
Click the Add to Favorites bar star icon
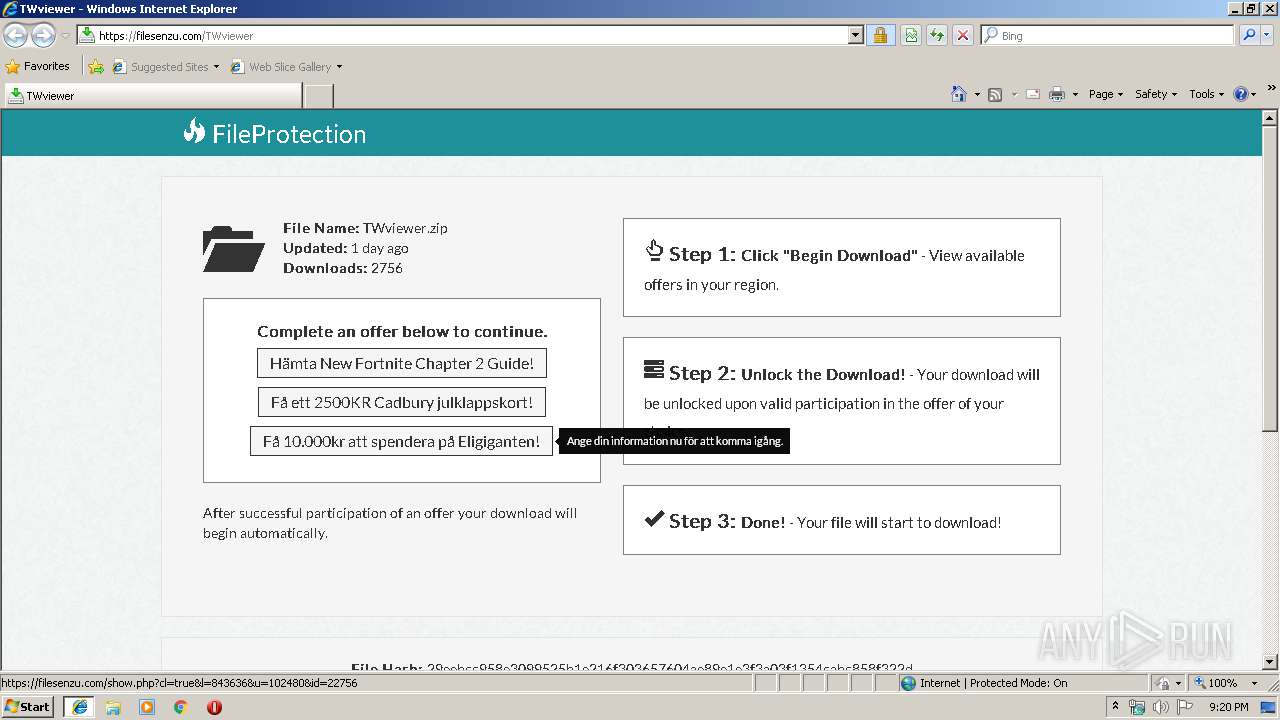(x=96, y=67)
